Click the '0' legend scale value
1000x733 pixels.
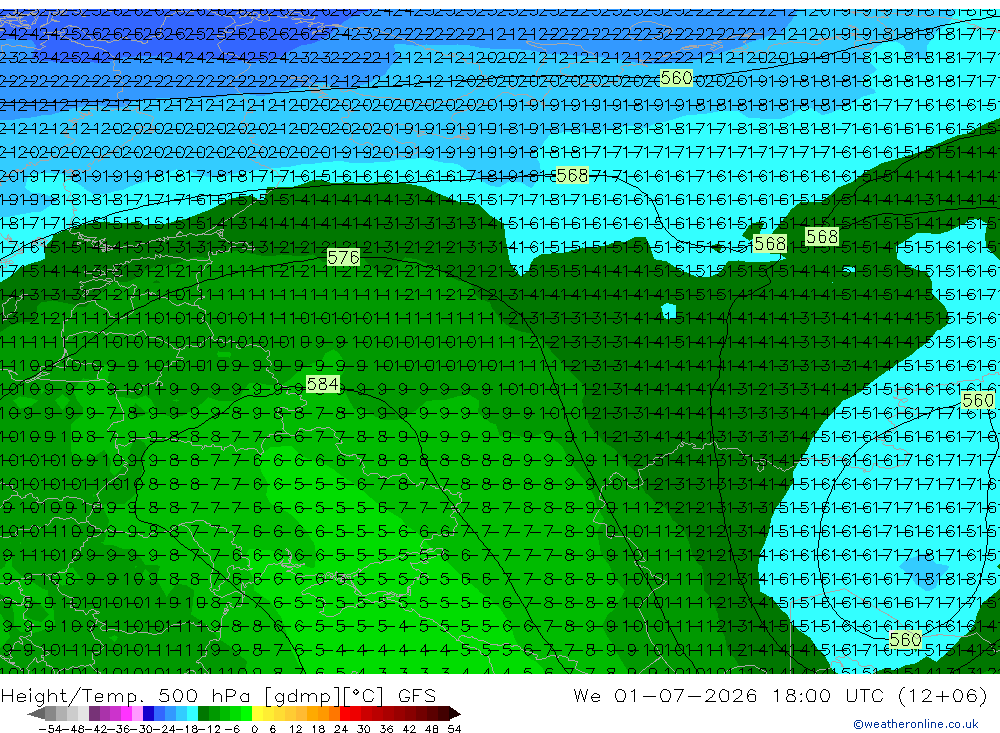(254, 729)
